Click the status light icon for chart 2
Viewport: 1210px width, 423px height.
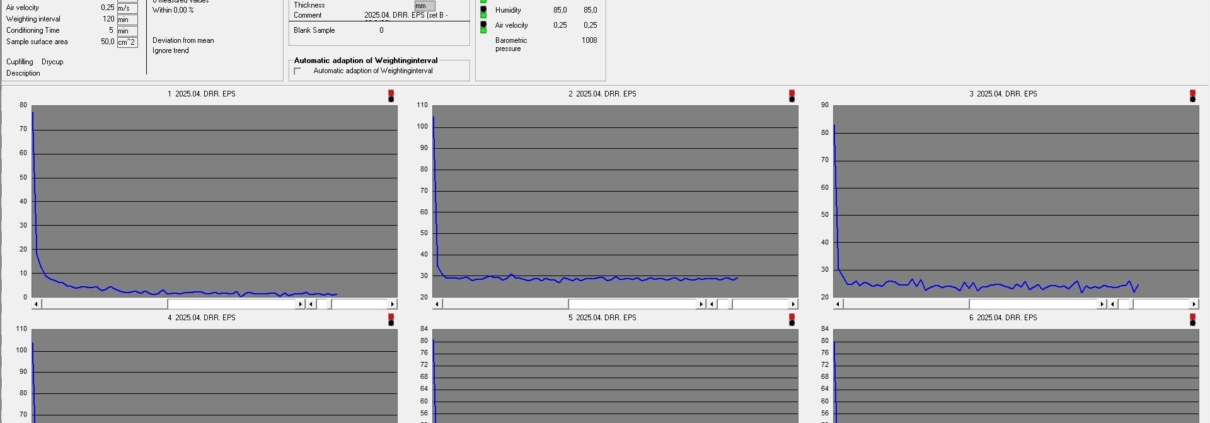pyautogui.click(x=791, y=96)
